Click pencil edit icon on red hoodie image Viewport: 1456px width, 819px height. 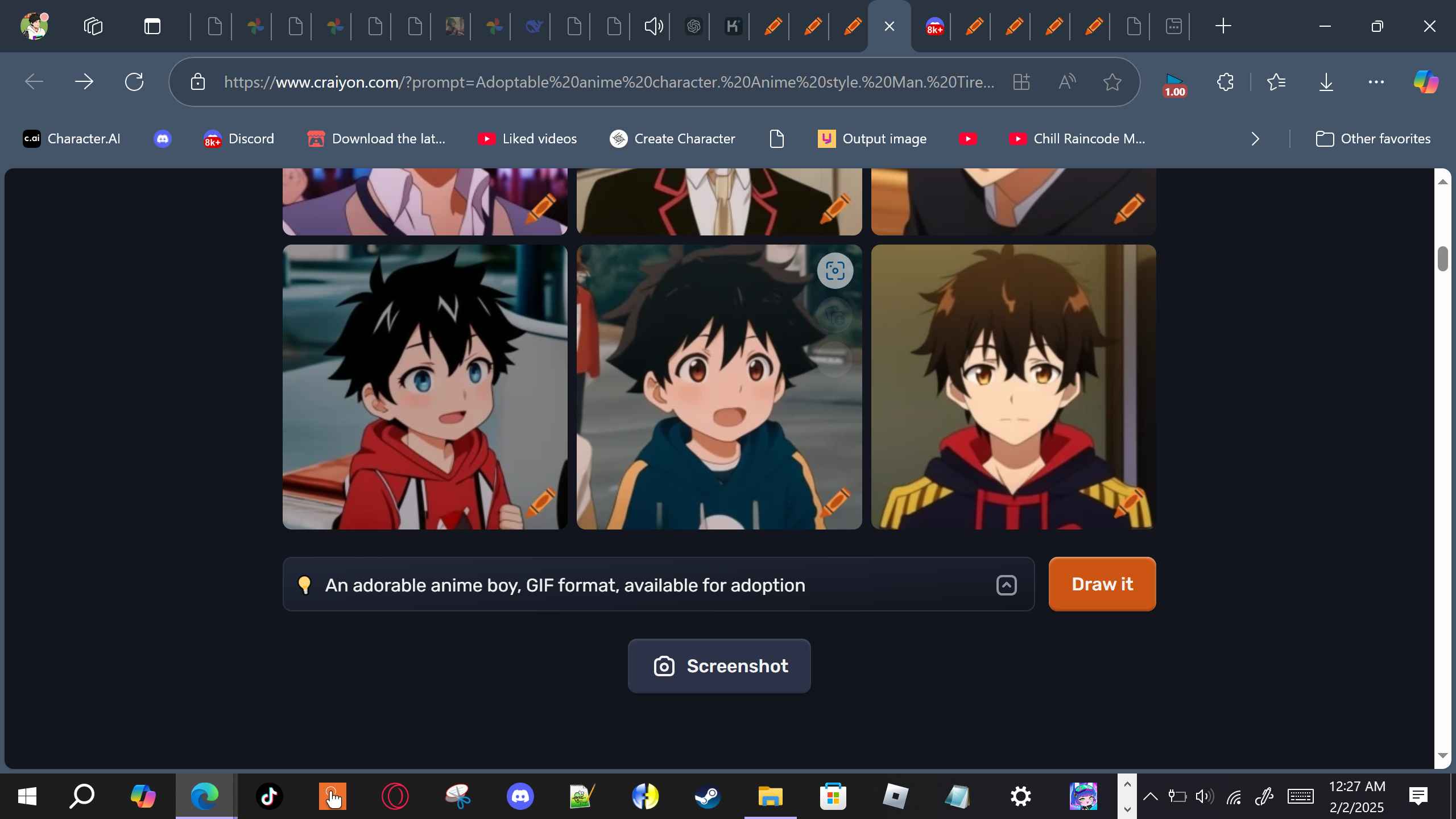(540, 503)
